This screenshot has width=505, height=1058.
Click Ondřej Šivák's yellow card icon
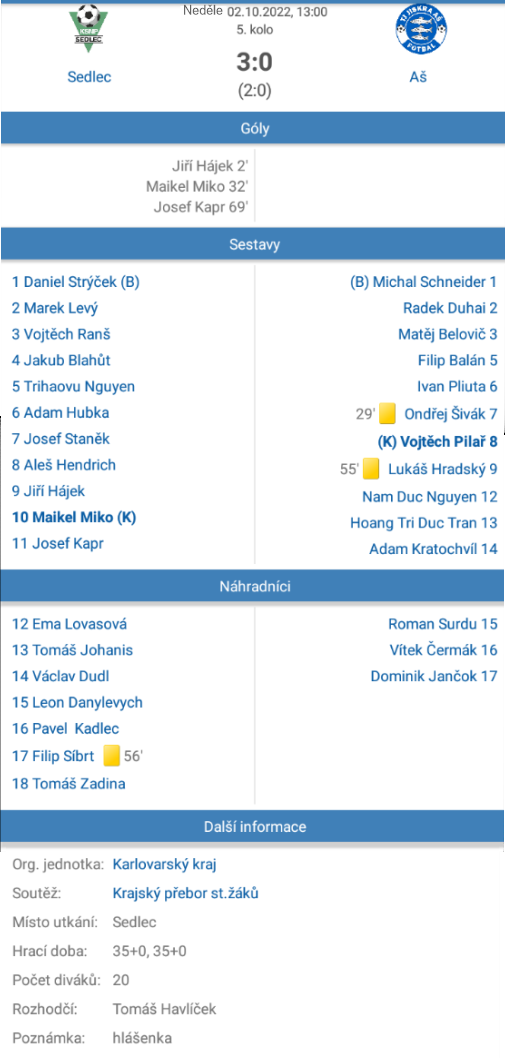point(387,414)
